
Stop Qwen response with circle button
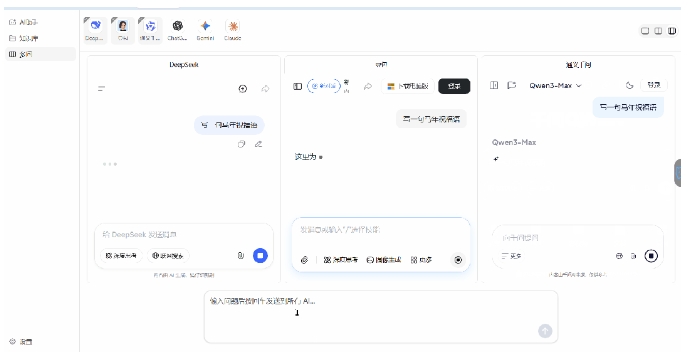[651, 256]
